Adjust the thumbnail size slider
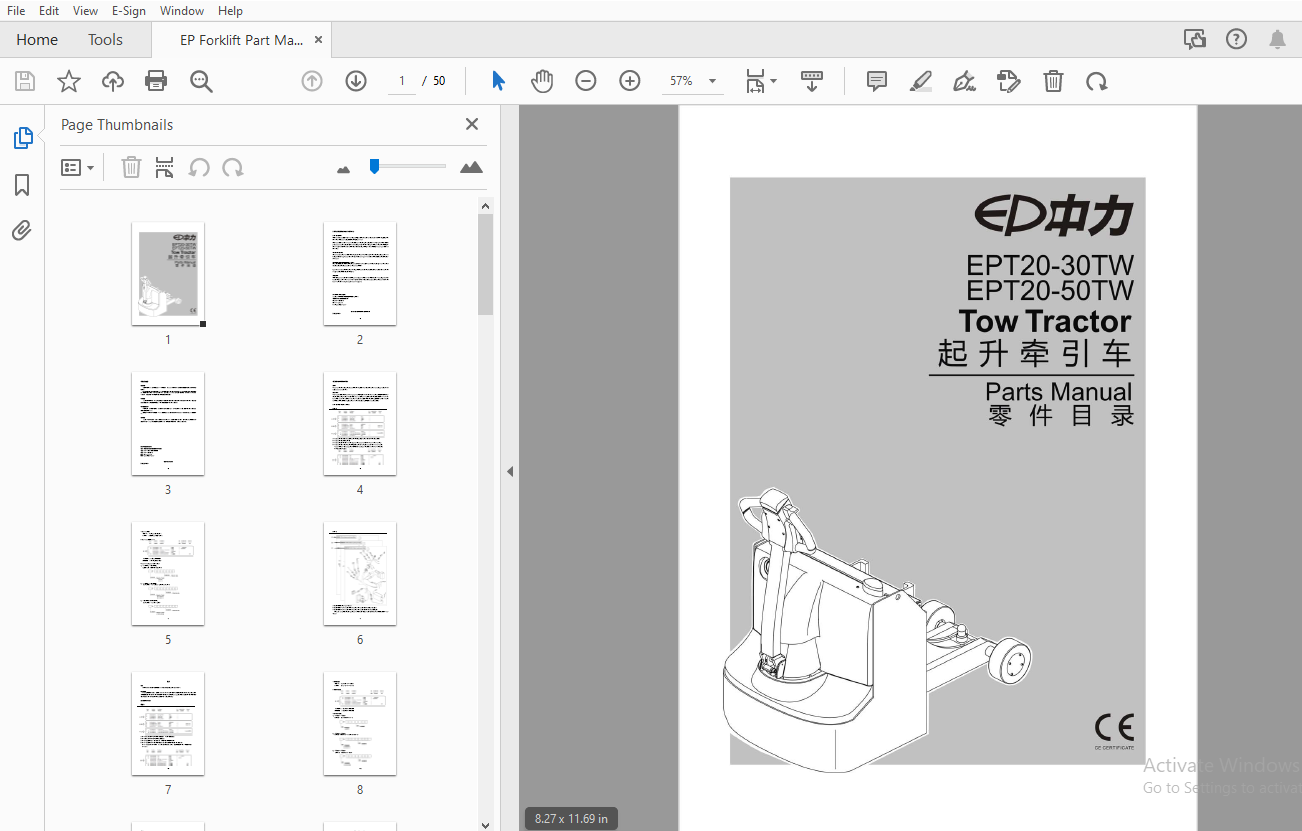Viewport: 1302px width, 831px height. pyautogui.click(x=374, y=166)
